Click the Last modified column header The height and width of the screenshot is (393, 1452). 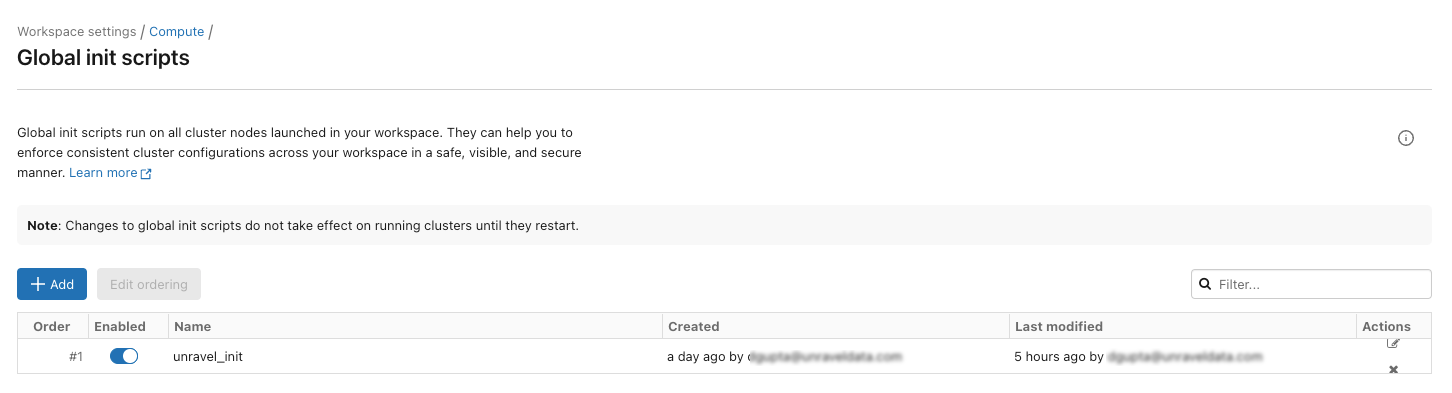1059,326
